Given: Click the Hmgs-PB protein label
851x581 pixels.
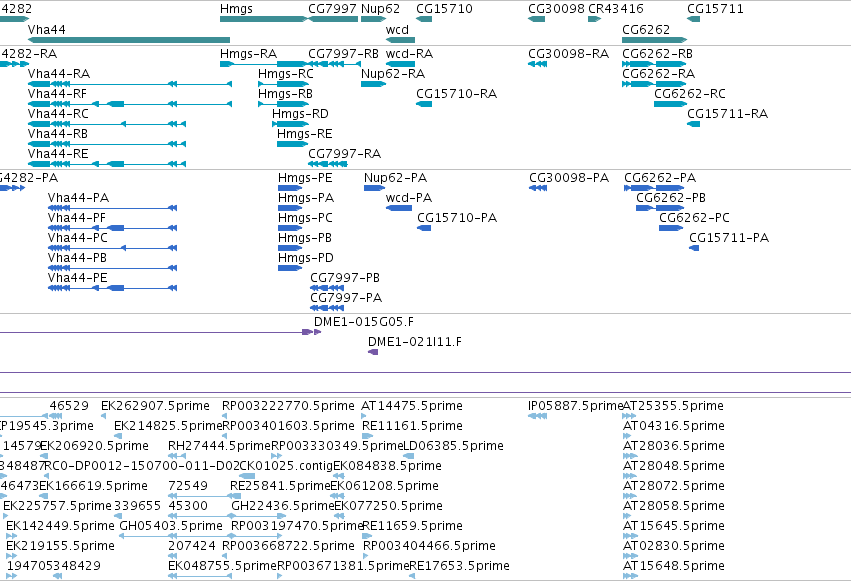Looking at the screenshot, I should click(x=304, y=238).
